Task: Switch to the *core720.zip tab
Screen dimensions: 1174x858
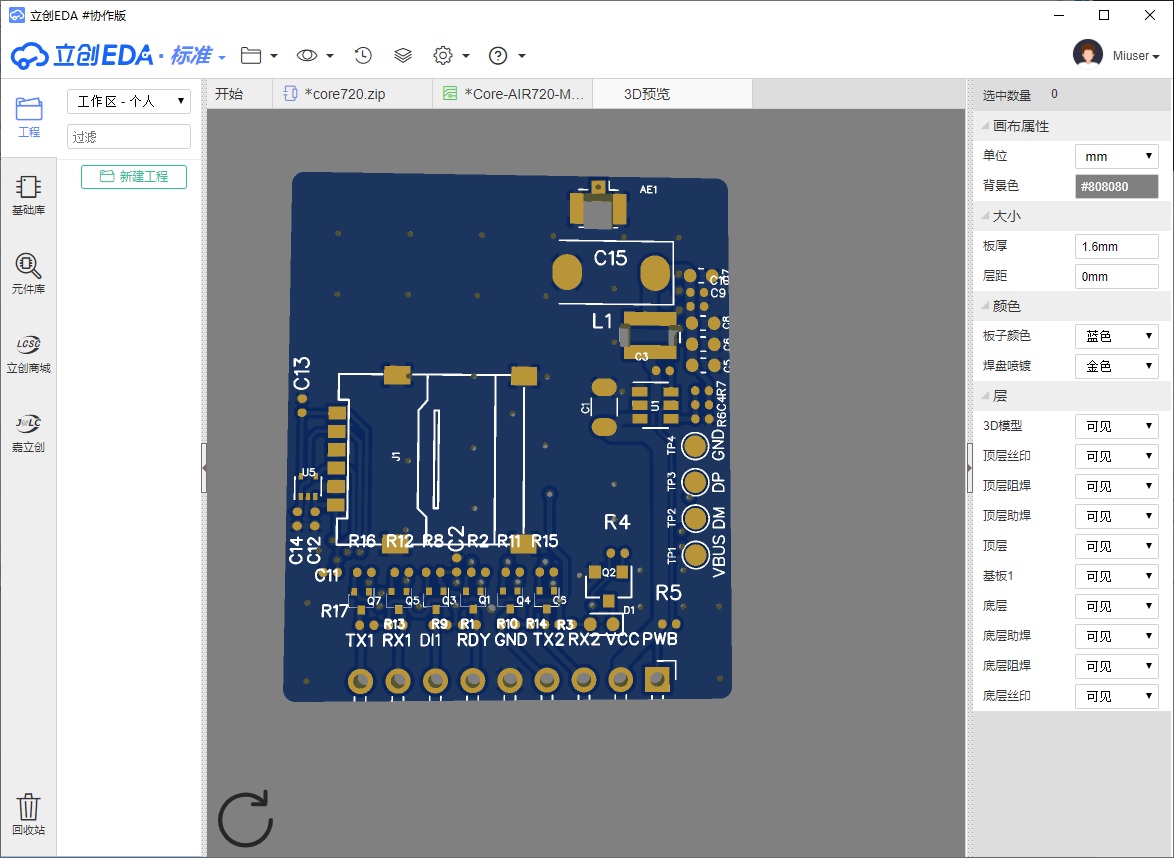Action: 345,94
